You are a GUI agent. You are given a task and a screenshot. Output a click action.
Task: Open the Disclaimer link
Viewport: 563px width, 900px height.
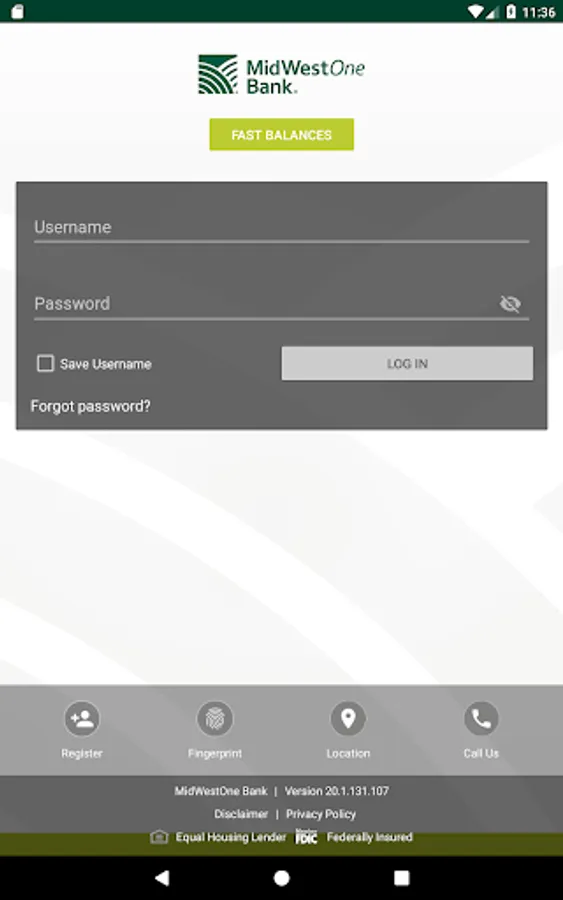[241, 814]
